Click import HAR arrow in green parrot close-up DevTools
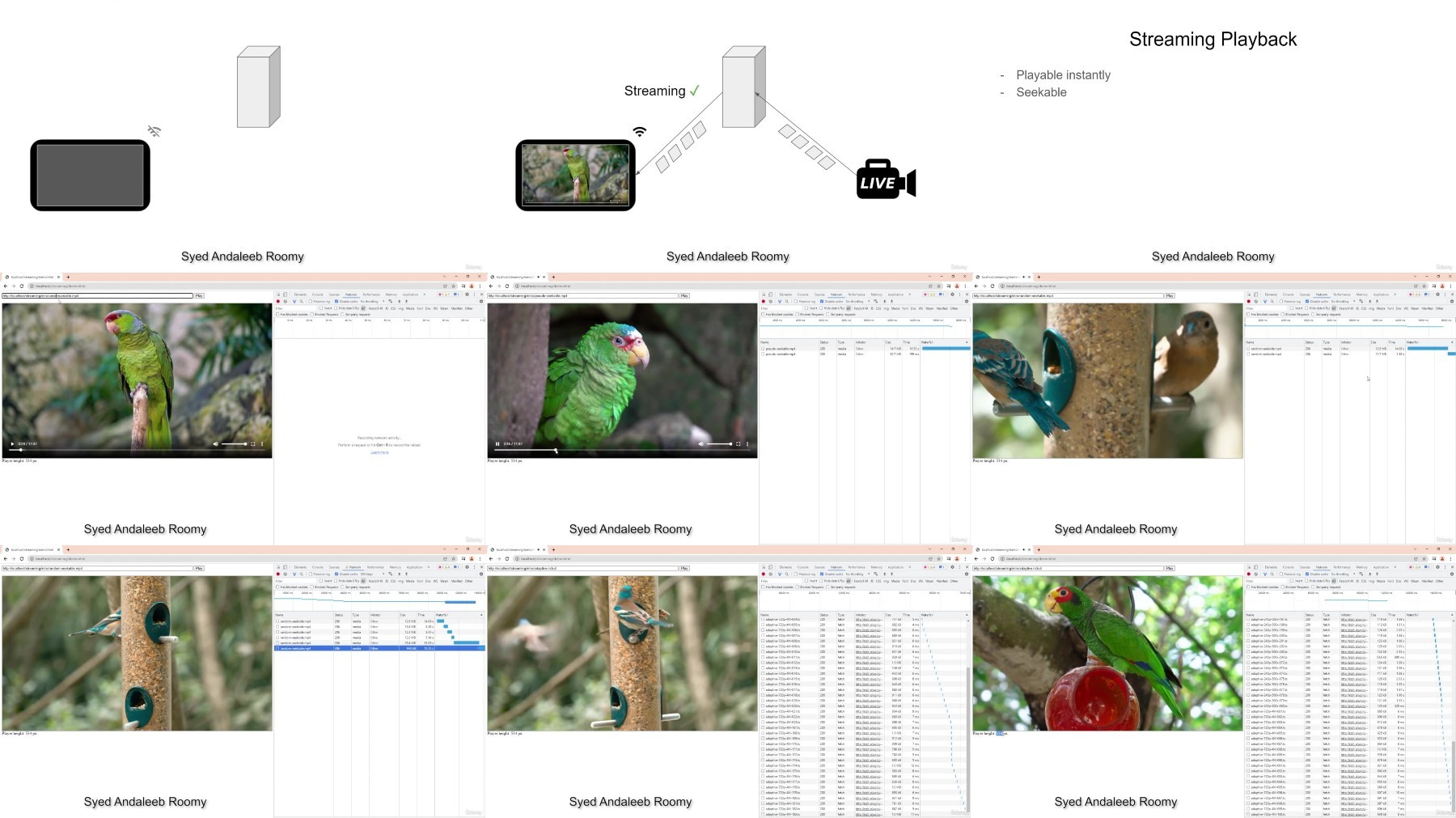Image resolution: width=1456 pixels, height=818 pixels. coord(884,301)
